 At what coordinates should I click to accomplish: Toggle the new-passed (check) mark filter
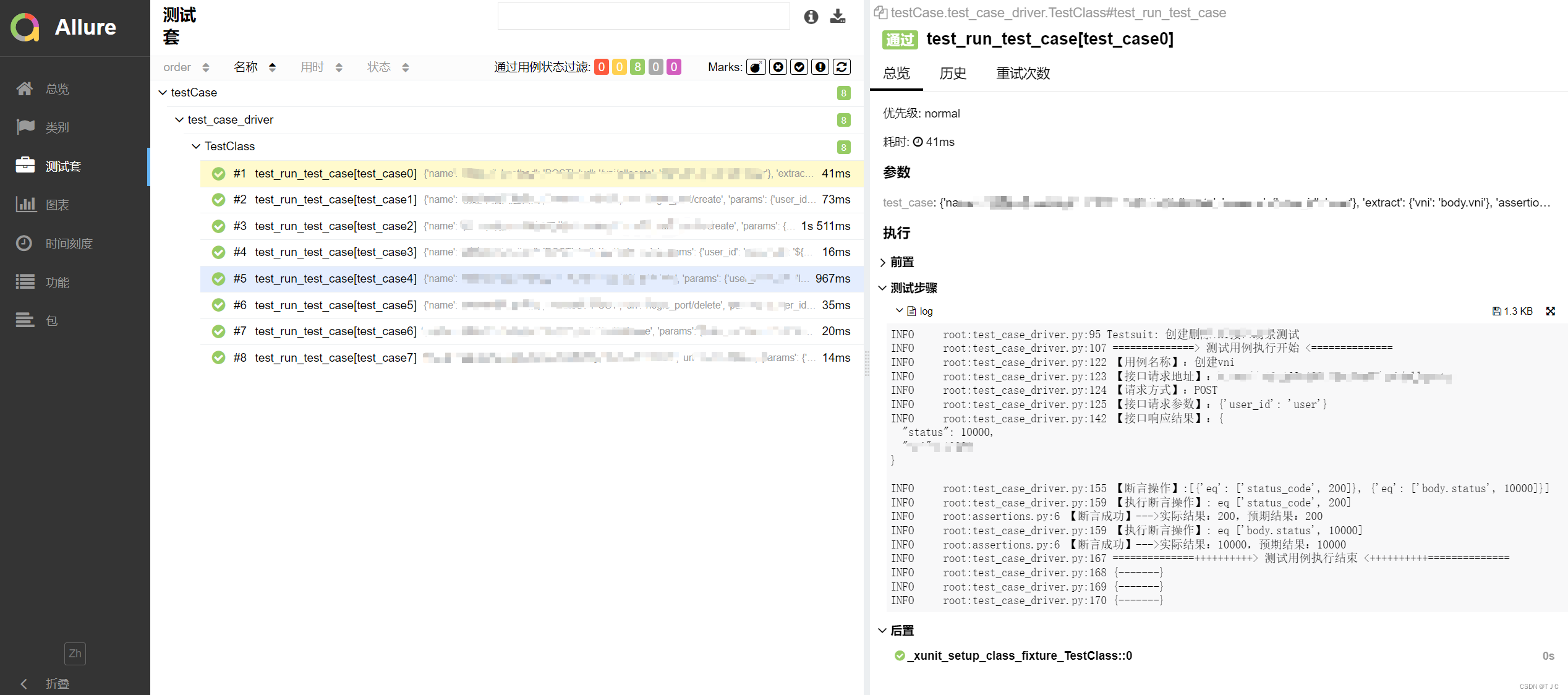[799, 67]
